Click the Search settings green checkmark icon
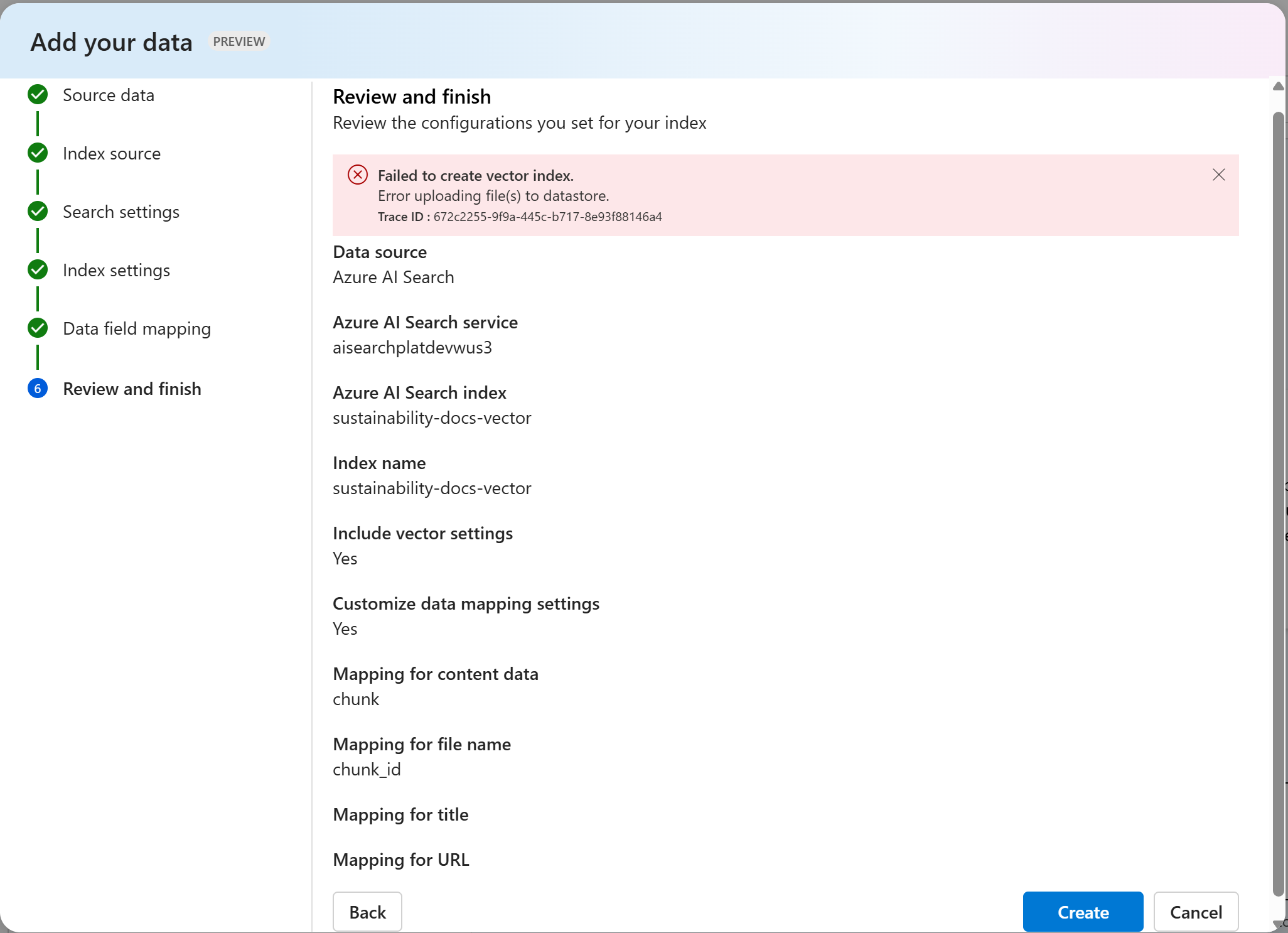Viewport: 1288px width, 933px height. 38,212
